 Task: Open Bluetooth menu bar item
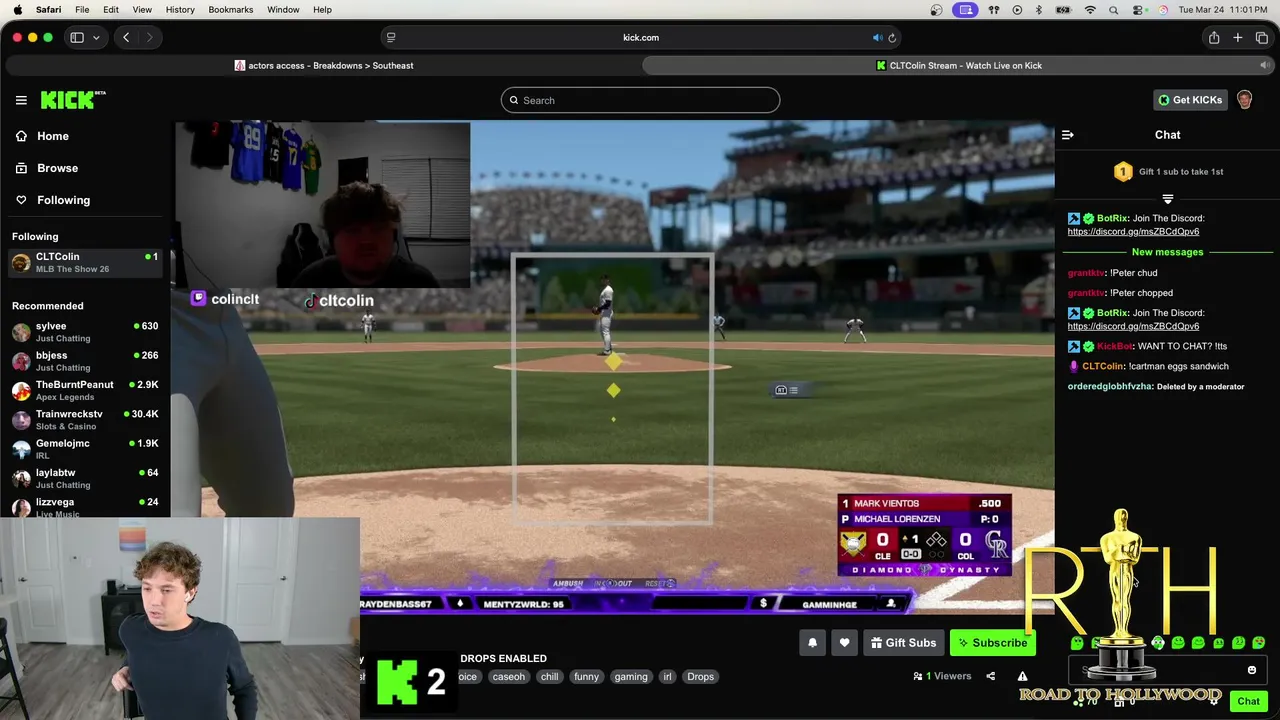(x=1039, y=10)
